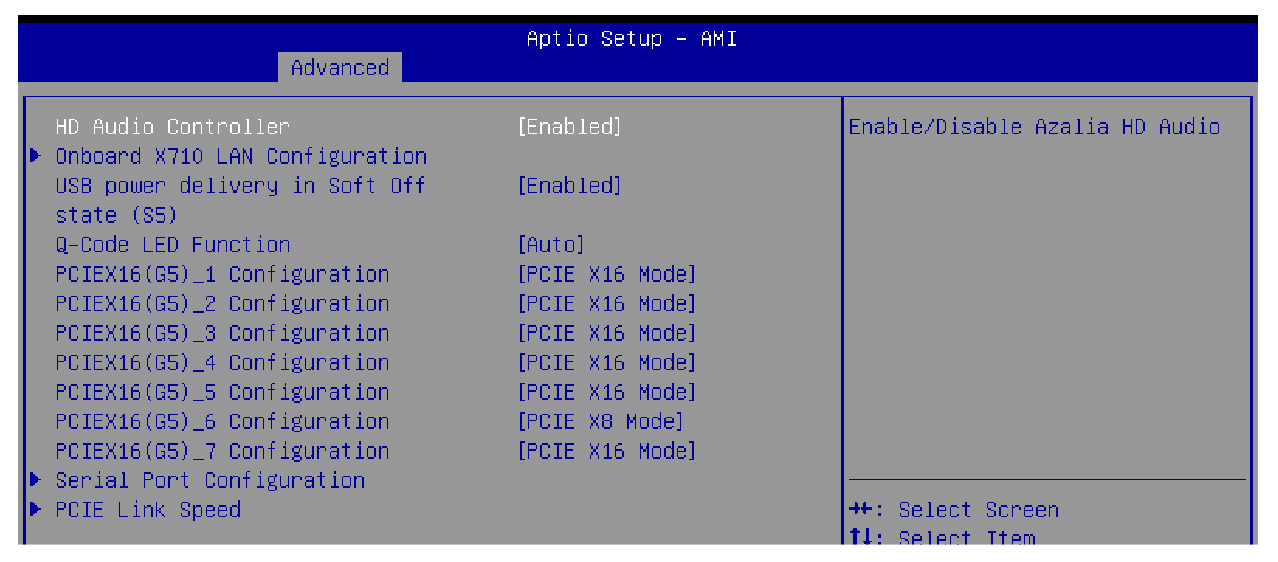Screen dimensions: 1278x562
Task: Open Onboard X710 LAN Configuration submenu
Action: pos(241,156)
